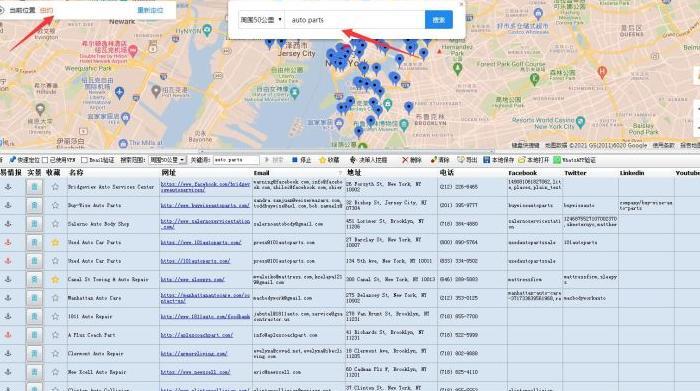
Task: Favorite Manhattan Auto Care with its star
Action: pos(55,298)
